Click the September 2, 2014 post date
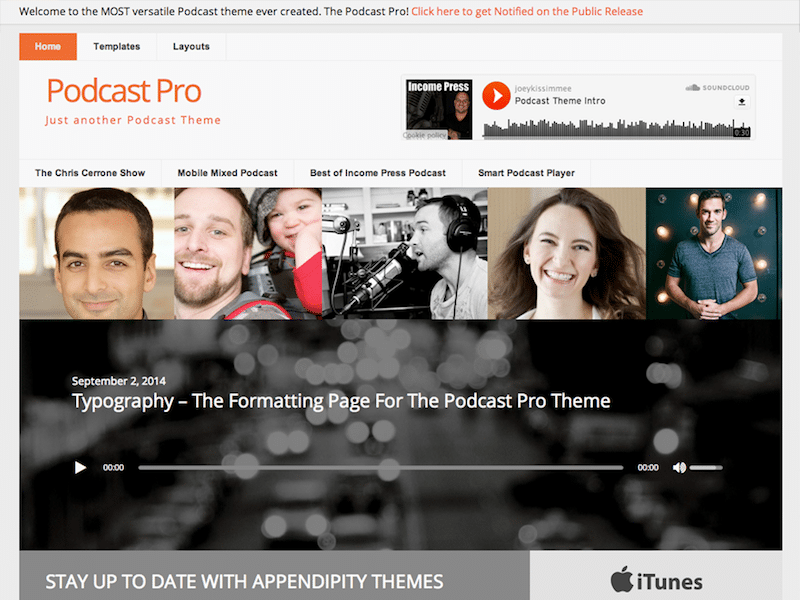Image resolution: width=800 pixels, height=600 pixels. pyautogui.click(x=118, y=381)
